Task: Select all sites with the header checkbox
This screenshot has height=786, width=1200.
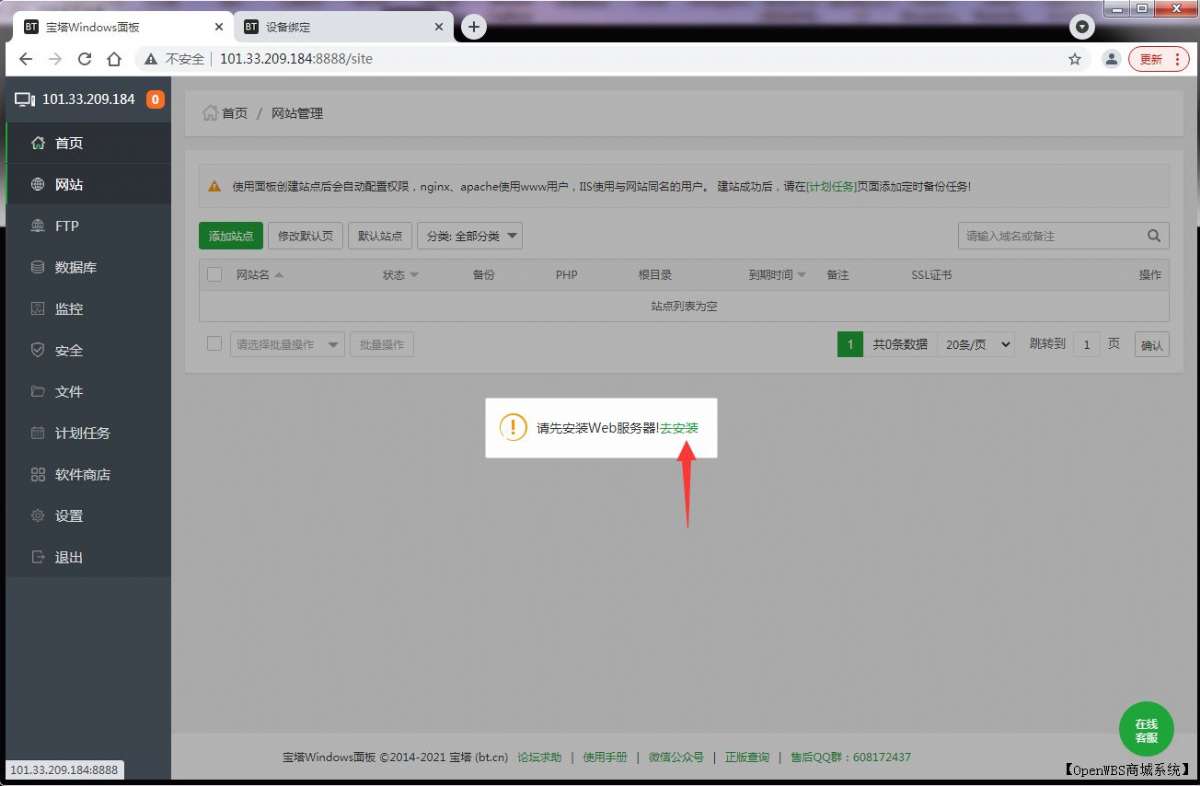Action: [x=214, y=274]
